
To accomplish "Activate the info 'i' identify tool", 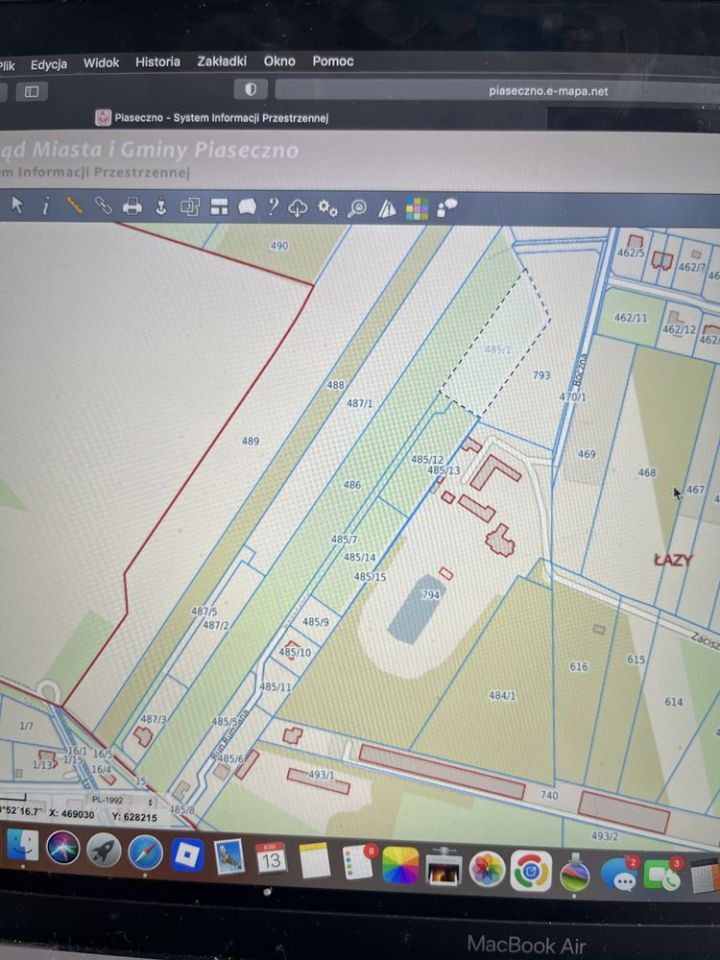I will pos(45,206).
